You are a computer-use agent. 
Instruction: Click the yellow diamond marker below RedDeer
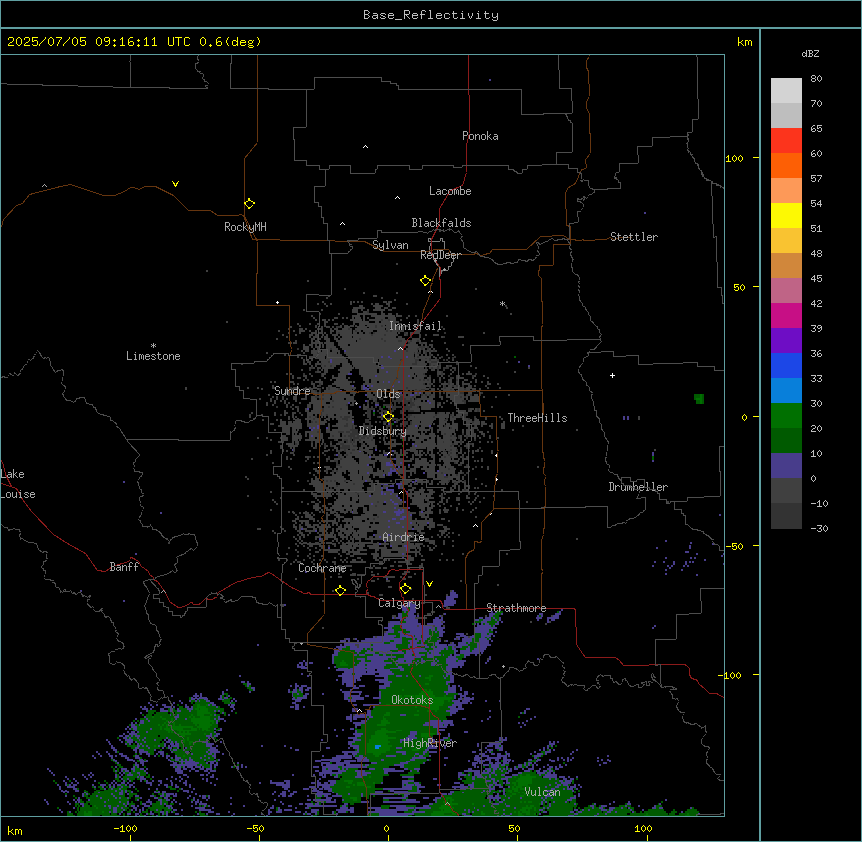pos(425,281)
